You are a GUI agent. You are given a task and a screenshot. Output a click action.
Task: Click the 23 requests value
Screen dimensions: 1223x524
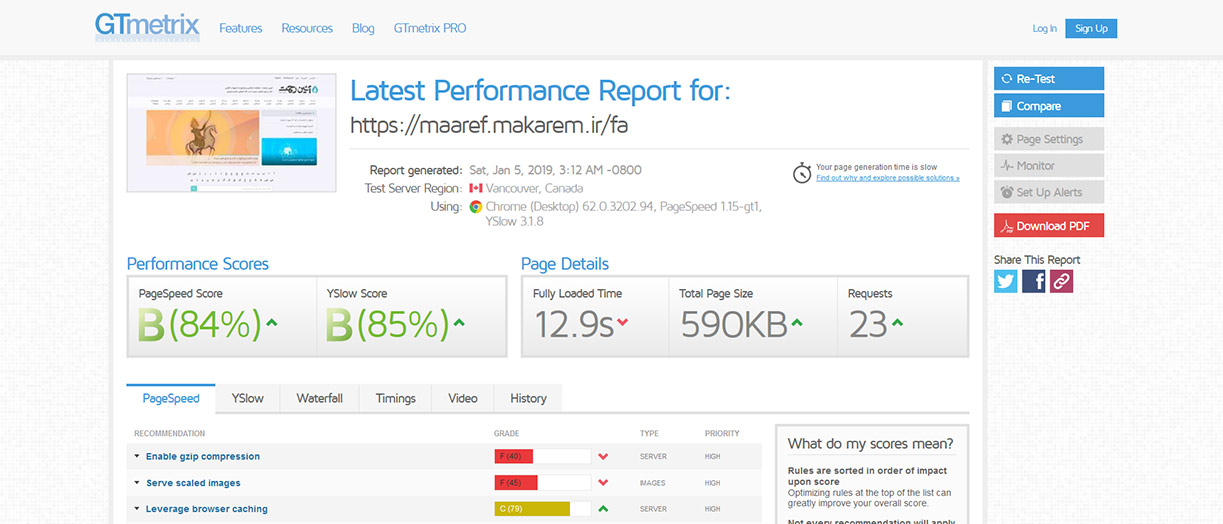(868, 324)
